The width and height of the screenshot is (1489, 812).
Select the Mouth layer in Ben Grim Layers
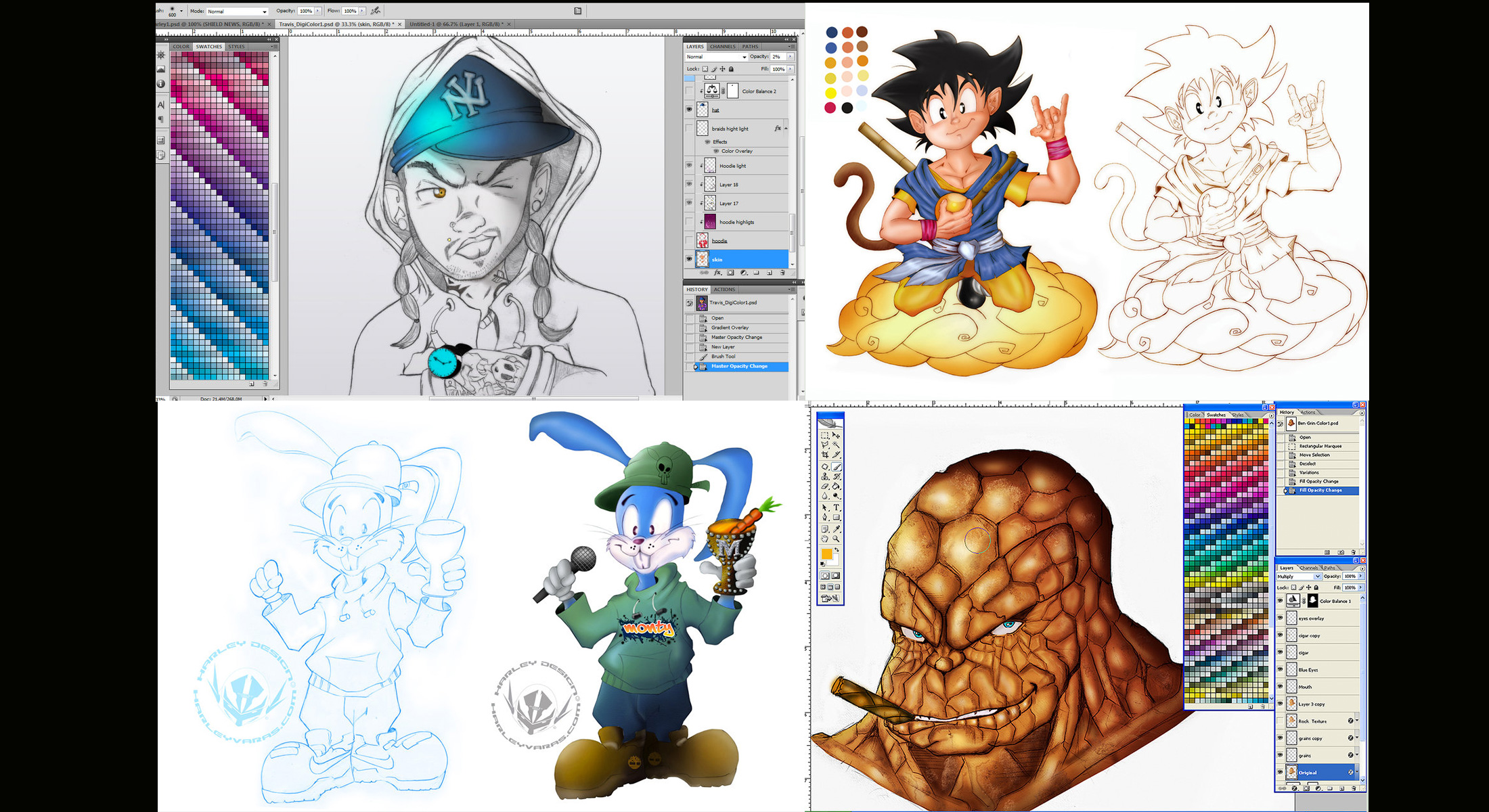(x=1318, y=687)
